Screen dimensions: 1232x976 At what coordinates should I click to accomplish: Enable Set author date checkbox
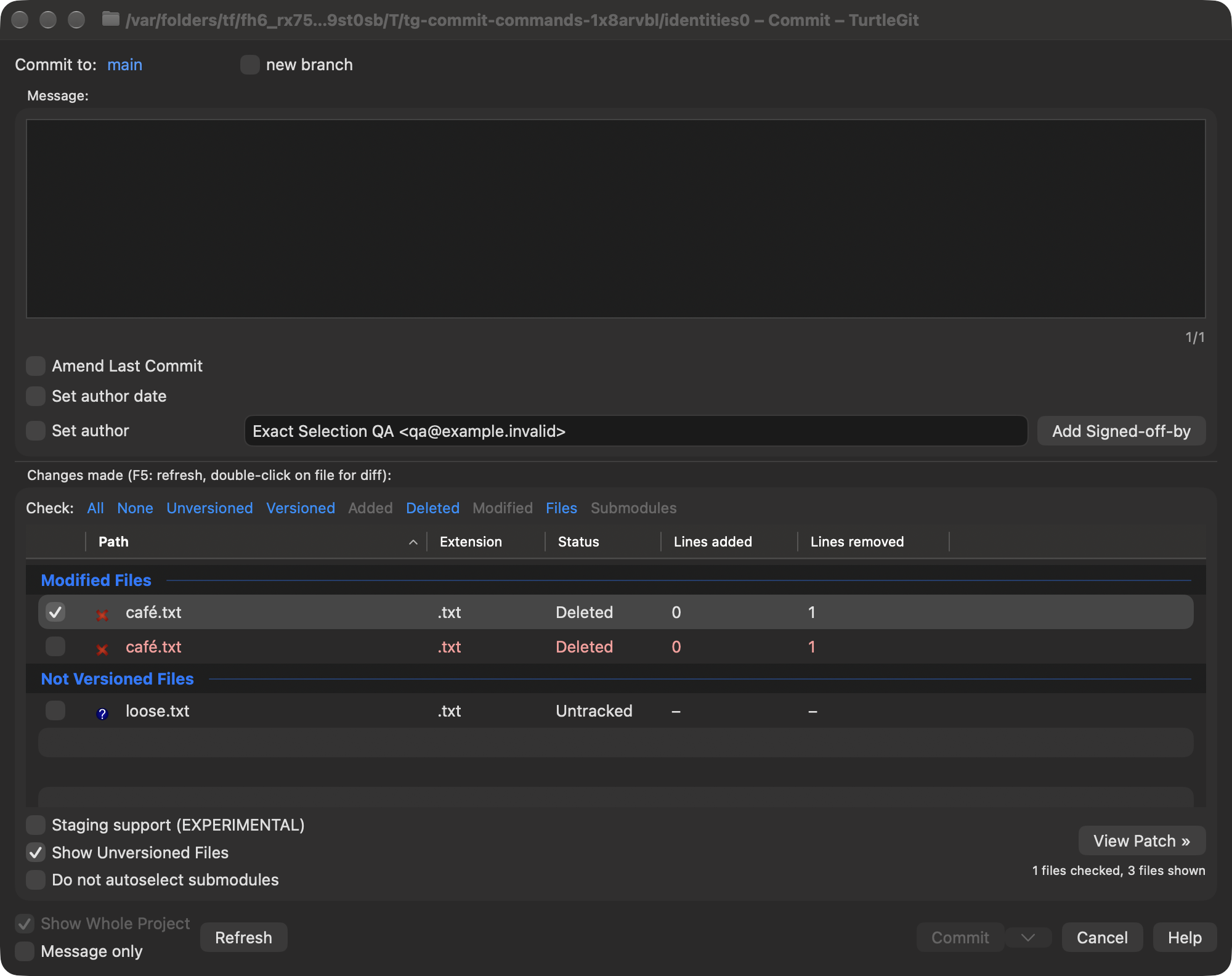tap(36, 396)
